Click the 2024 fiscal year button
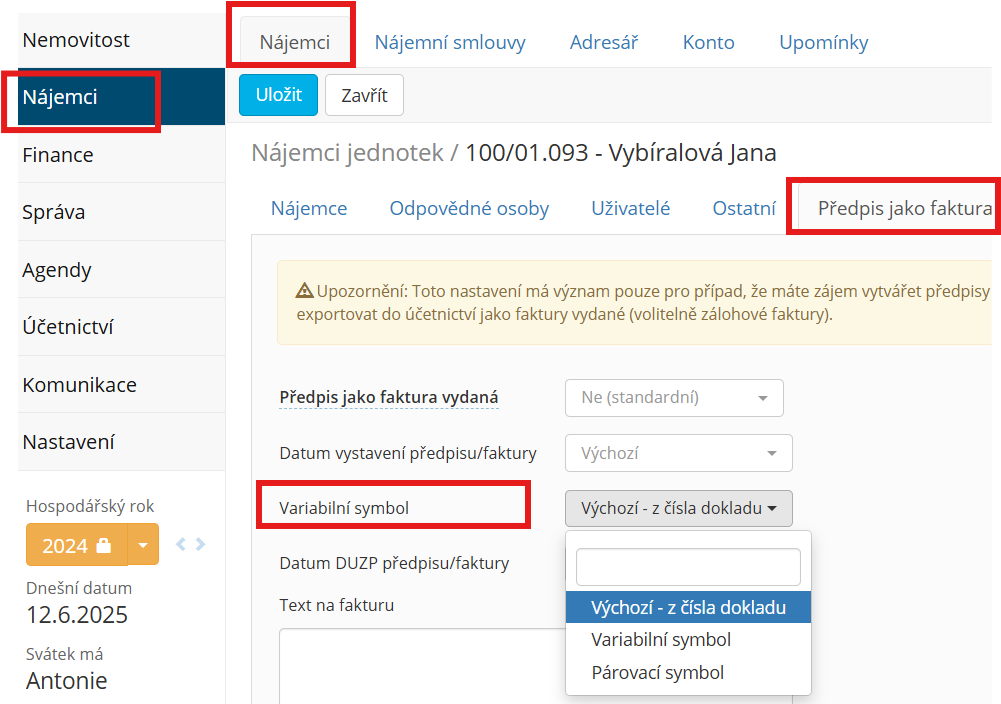This screenshot has height=704, width=1001. 77,545
